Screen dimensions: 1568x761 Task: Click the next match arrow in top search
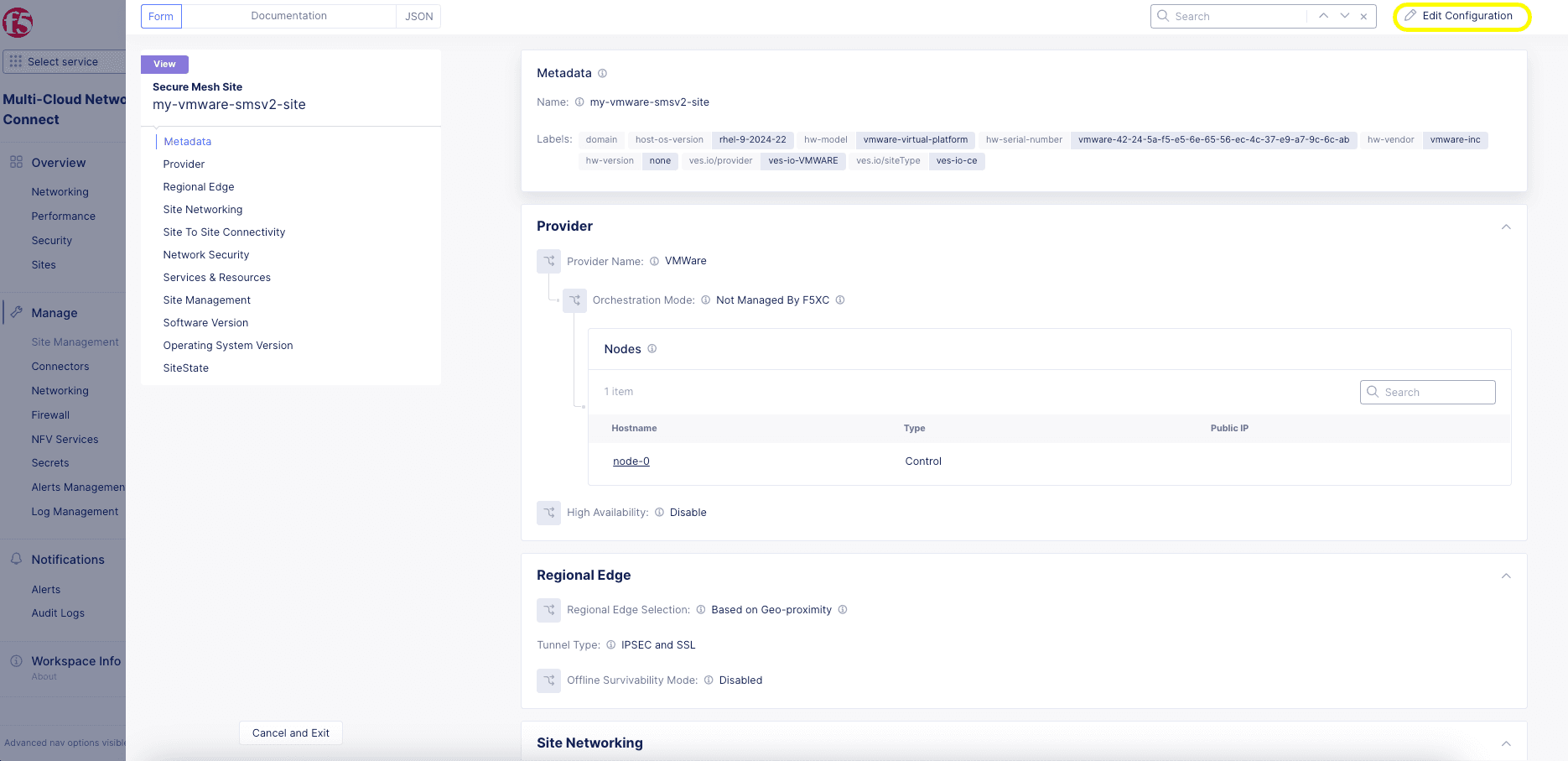[1345, 16]
